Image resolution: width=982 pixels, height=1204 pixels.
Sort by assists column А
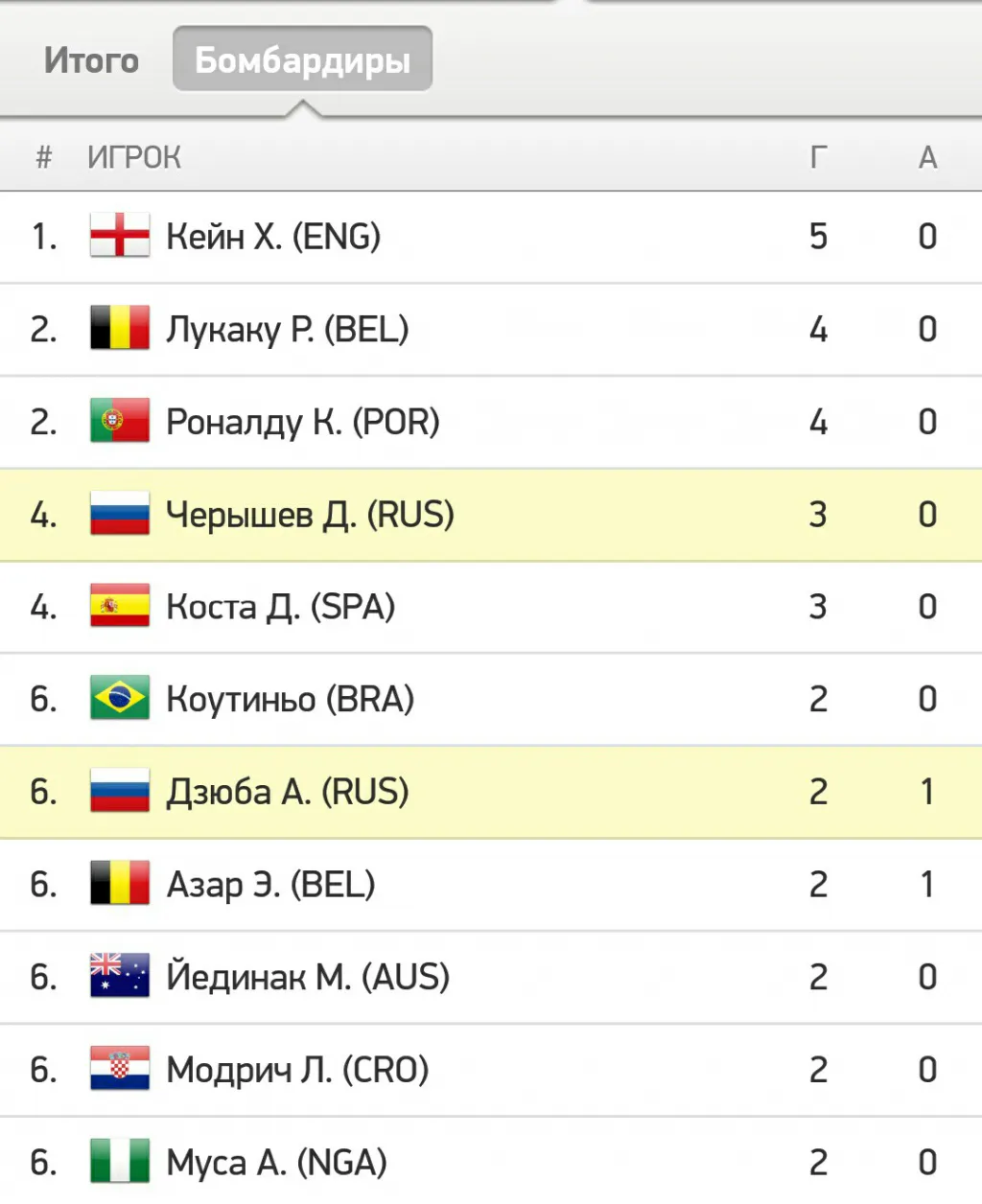pyautogui.click(x=927, y=156)
